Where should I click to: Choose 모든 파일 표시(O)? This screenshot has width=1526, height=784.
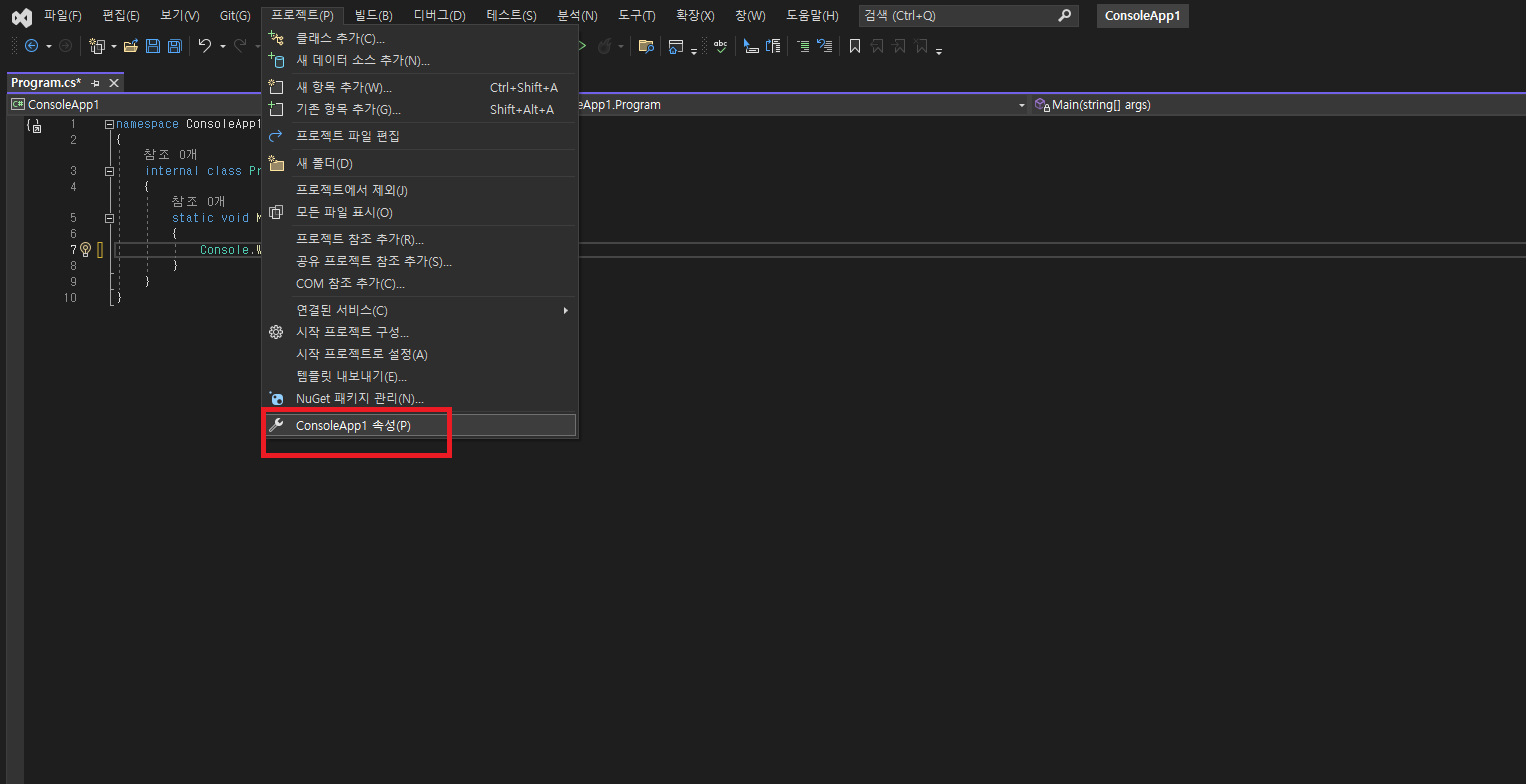420,212
